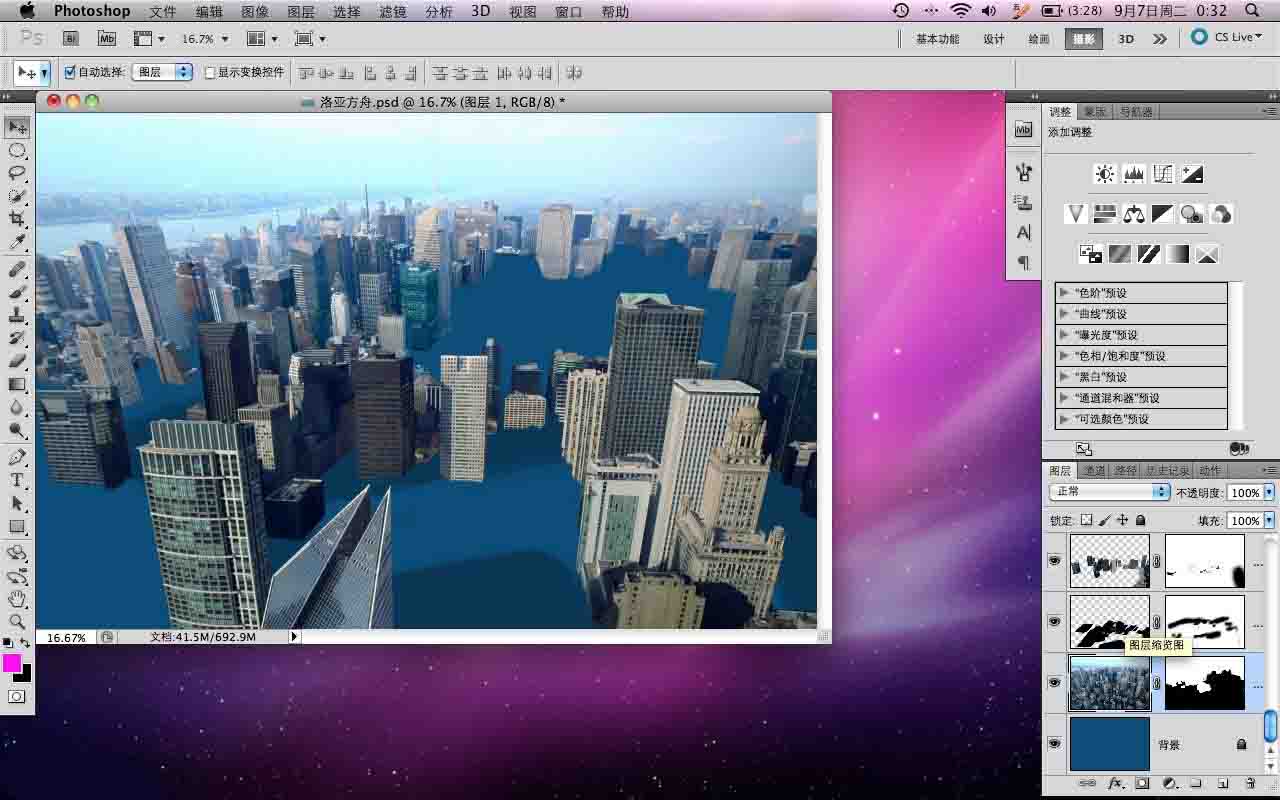
Task: Hide the topmost layer via its eye icon
Action: [x=1054, y=561]
